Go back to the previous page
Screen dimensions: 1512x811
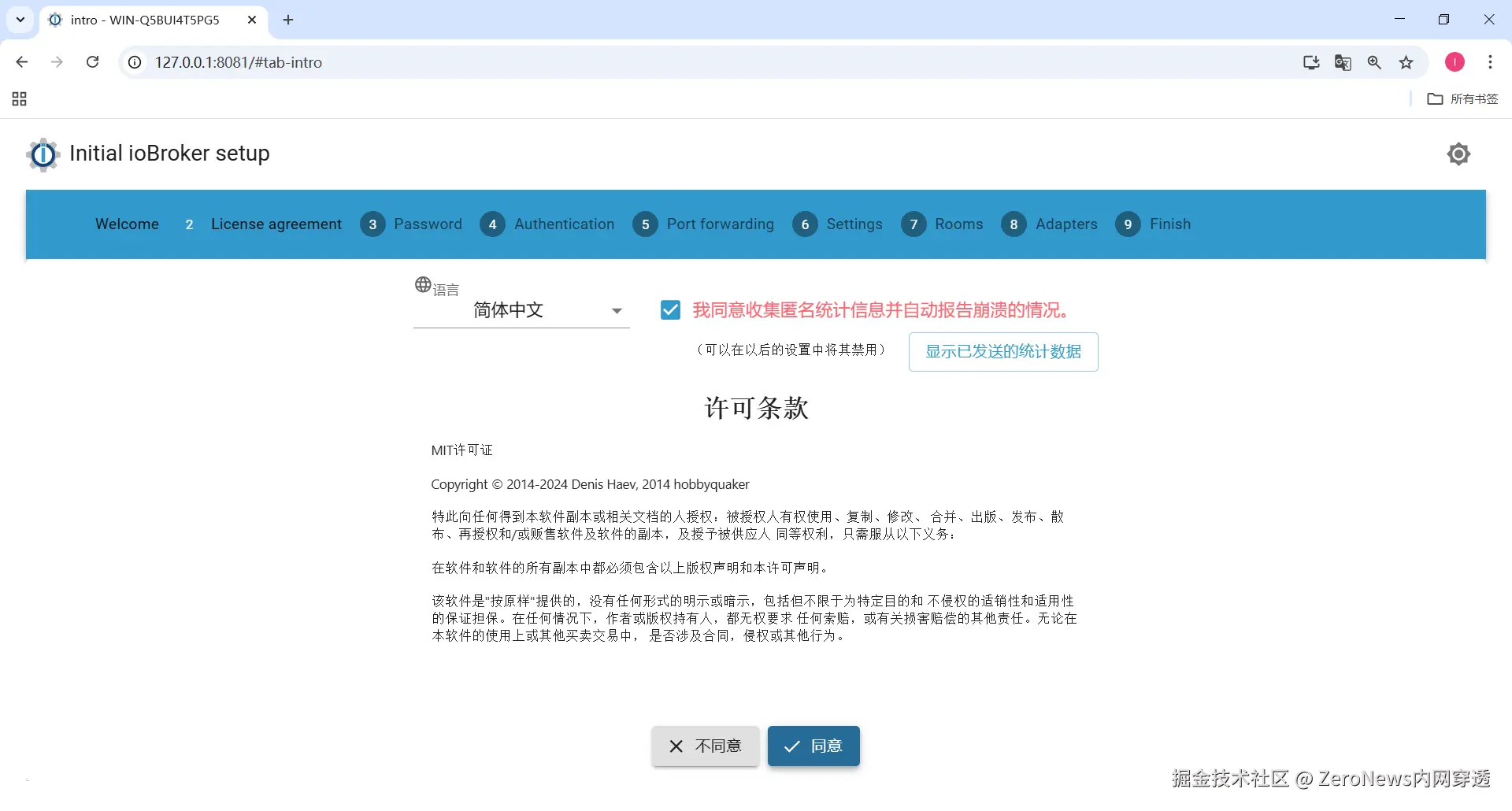(x=22, y=62)
